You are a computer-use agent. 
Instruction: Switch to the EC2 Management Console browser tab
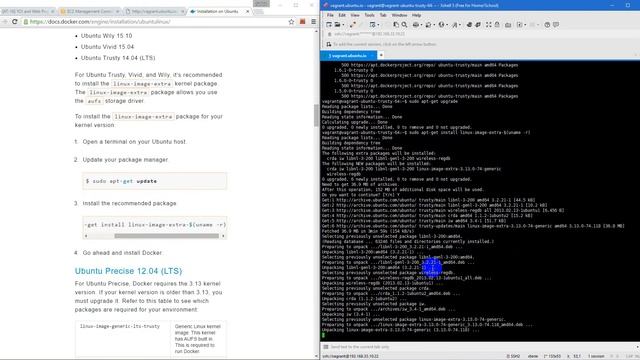[89, 11]
